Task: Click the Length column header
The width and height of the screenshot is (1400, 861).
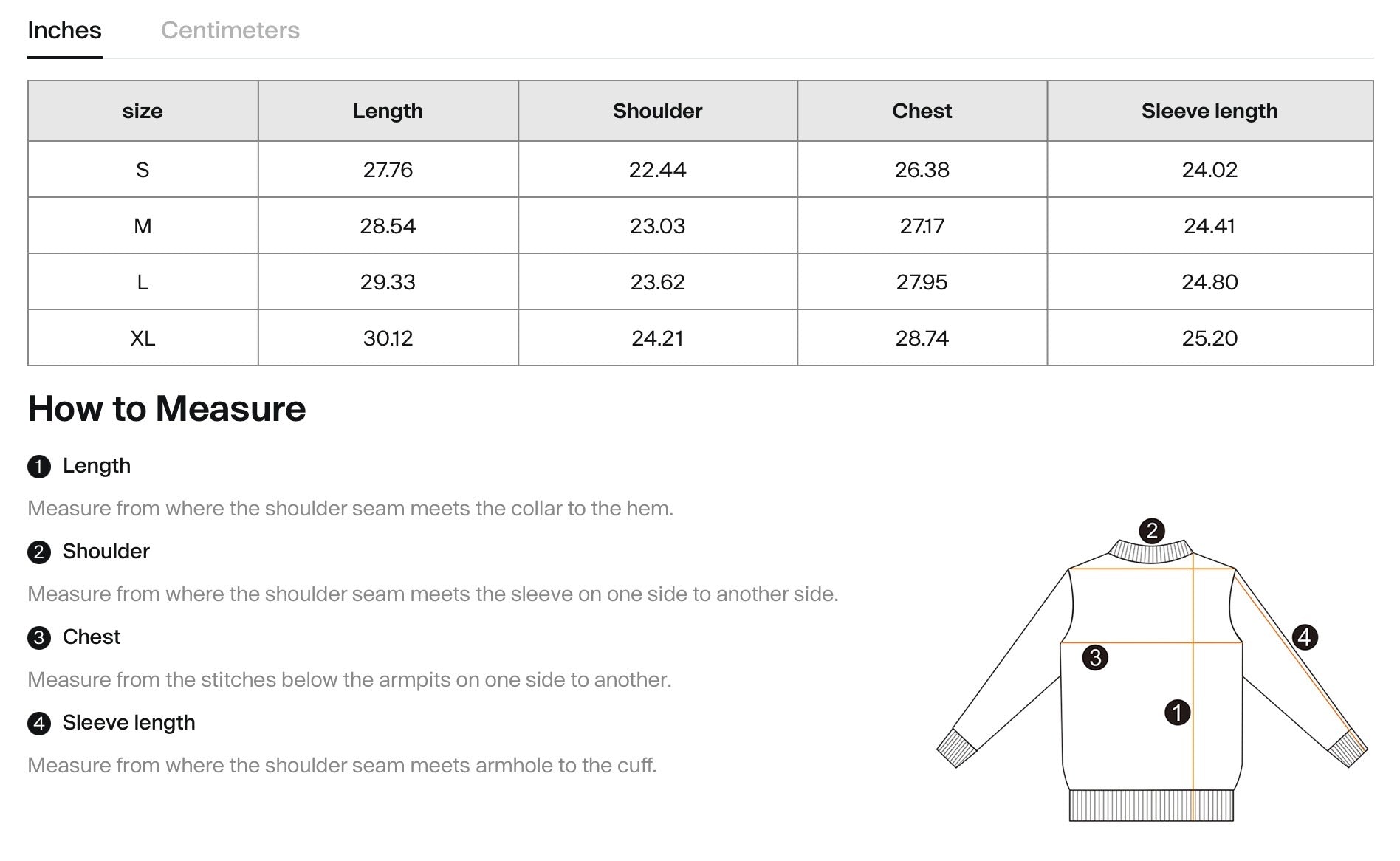Action: [388, 111]
